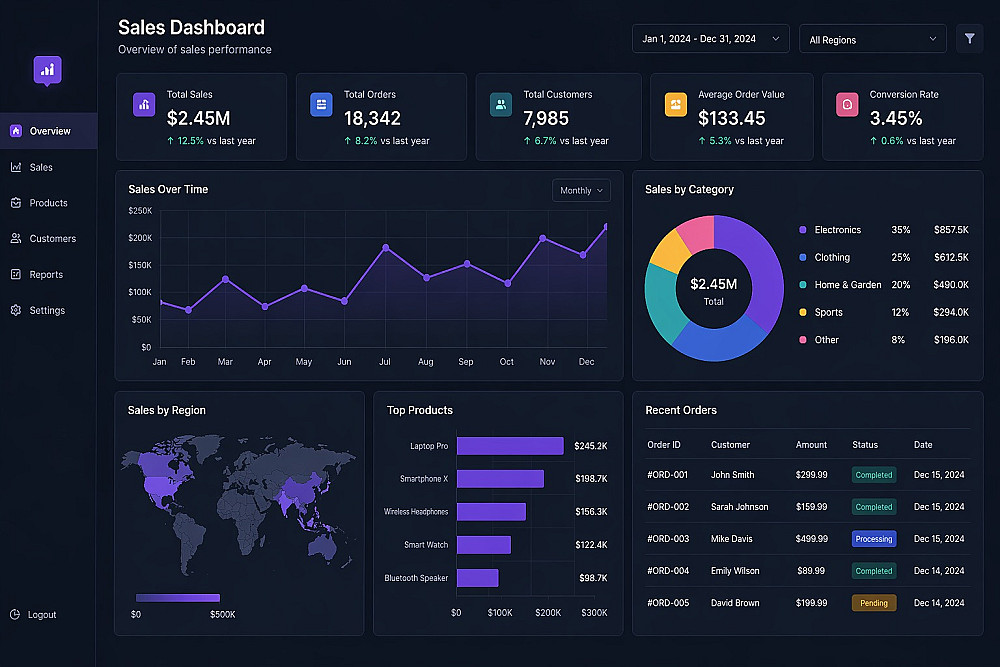
Task: Click the Processing status badge for ORD-003
Action: 874,539
